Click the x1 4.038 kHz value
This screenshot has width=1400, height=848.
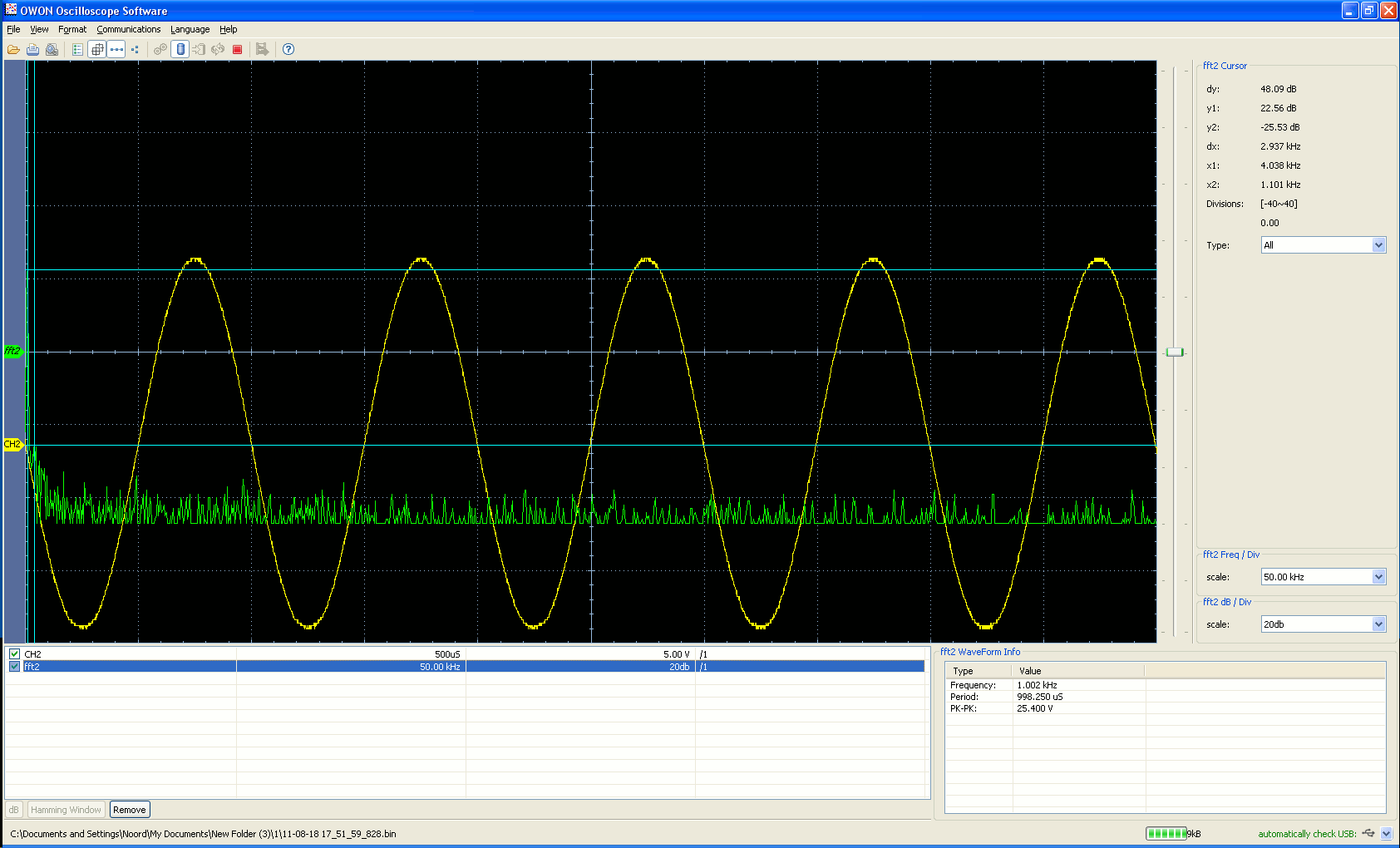1281,165
